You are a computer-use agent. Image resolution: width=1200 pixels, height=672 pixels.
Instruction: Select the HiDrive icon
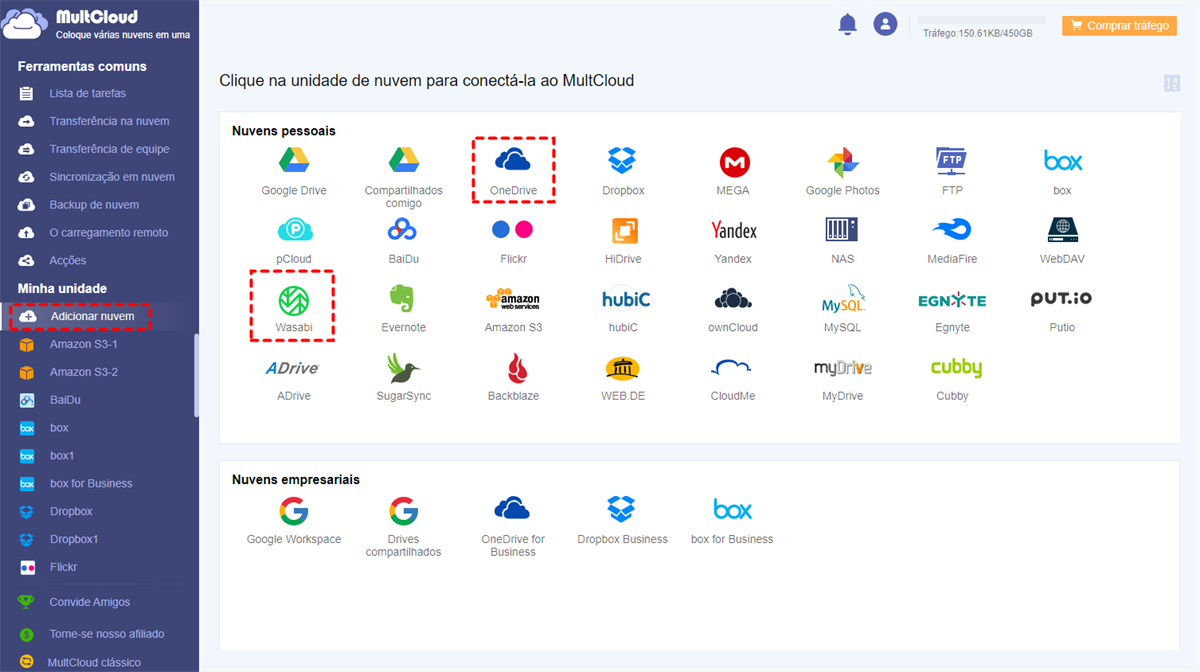(x=624, y=231)
